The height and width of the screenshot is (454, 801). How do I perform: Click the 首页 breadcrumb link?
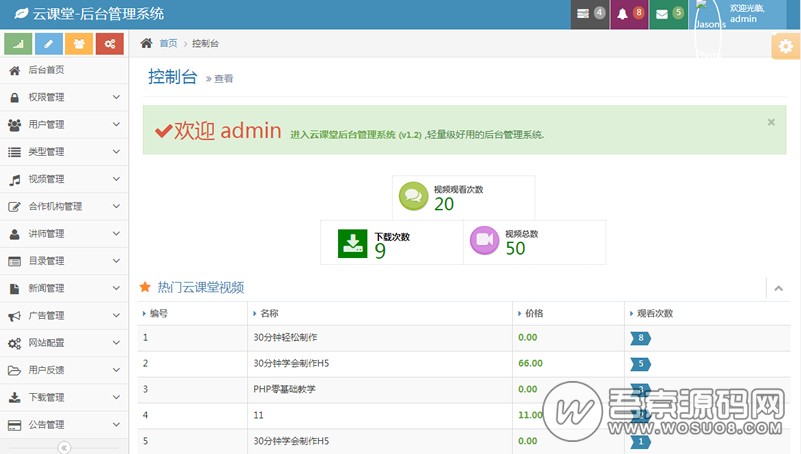168,43
